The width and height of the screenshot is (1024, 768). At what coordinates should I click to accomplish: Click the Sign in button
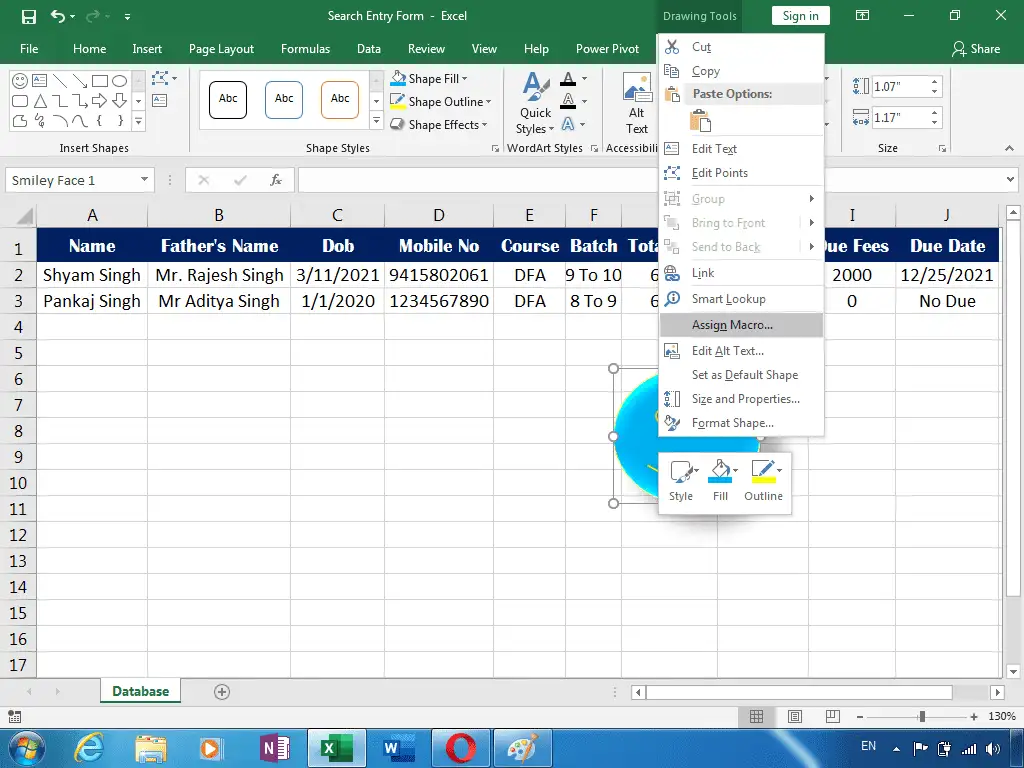point(800,16)
